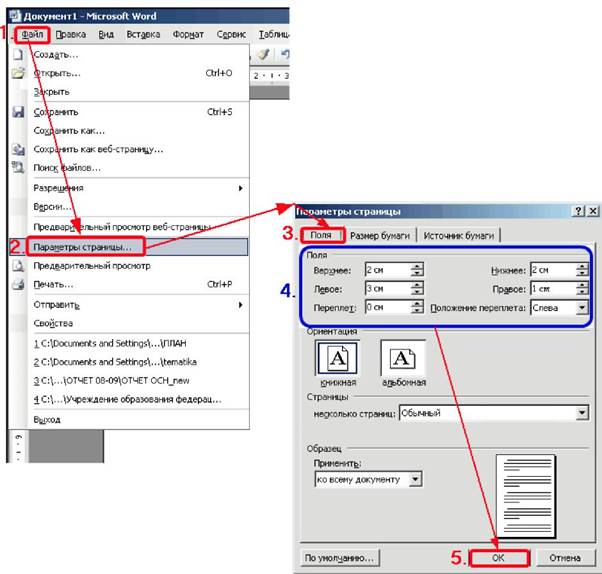Click the format painter brush toolbar icon
Viewport: 602px width, 574px height.
pyautogui.click(x=263, y=54)
